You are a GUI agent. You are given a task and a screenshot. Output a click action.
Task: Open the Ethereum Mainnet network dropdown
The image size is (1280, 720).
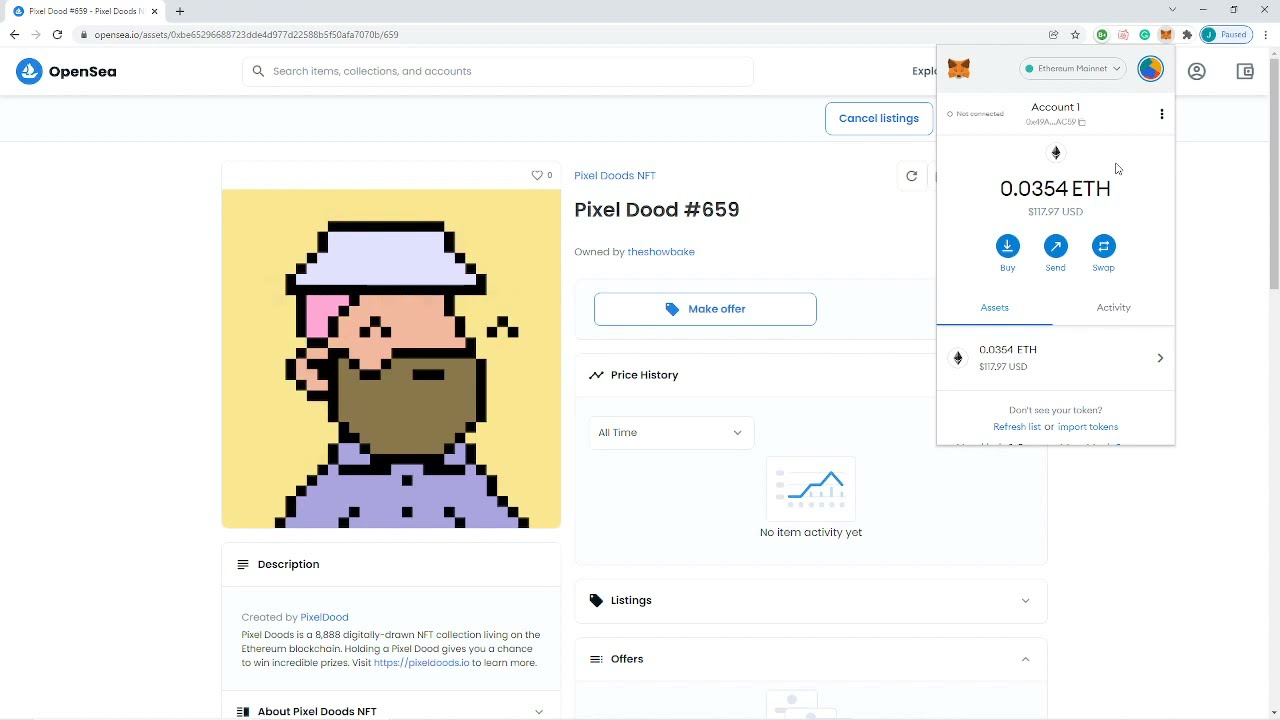tap(1073, 69)
